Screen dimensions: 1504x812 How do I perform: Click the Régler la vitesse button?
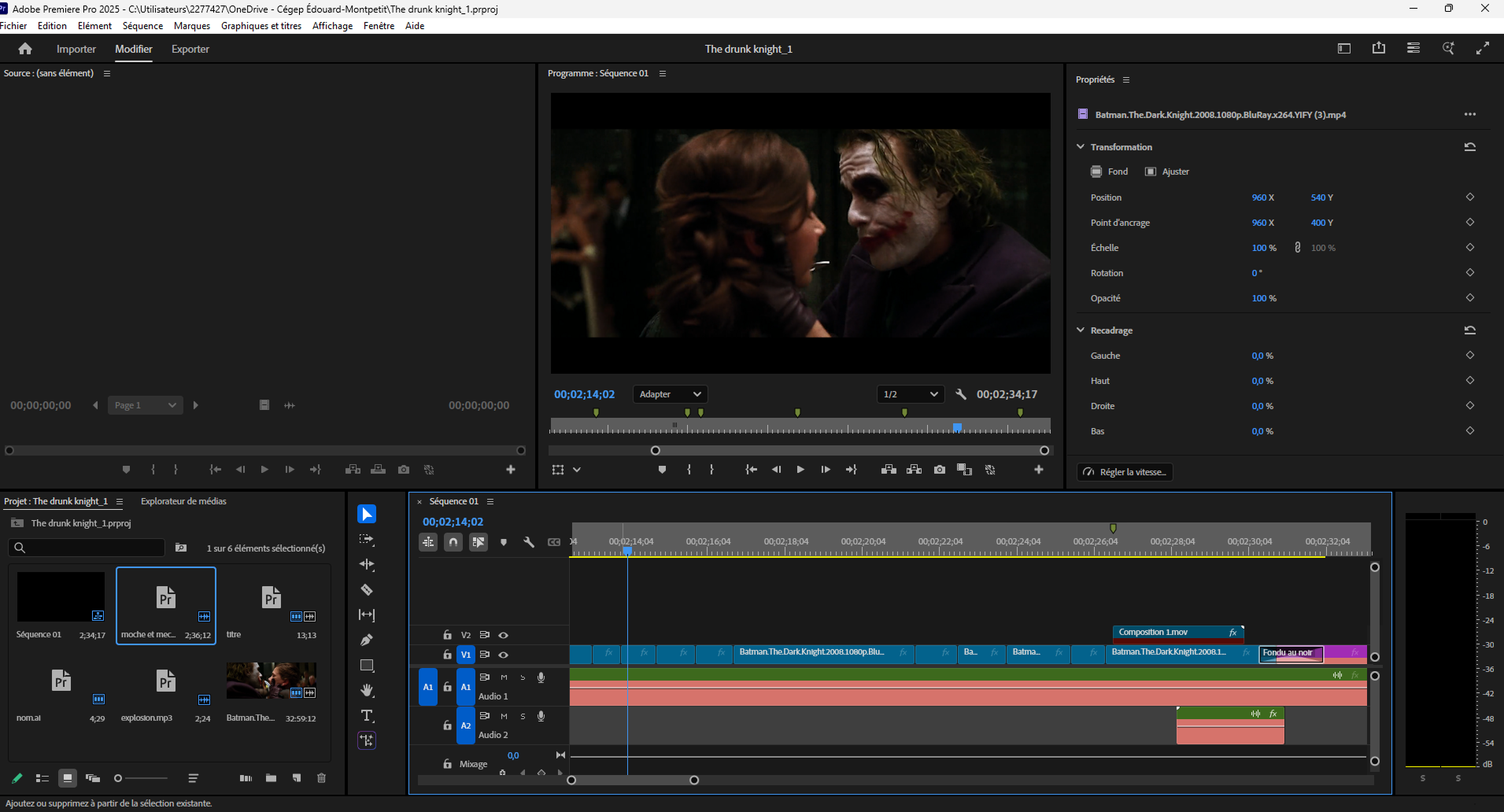[x=1125, y=472]
